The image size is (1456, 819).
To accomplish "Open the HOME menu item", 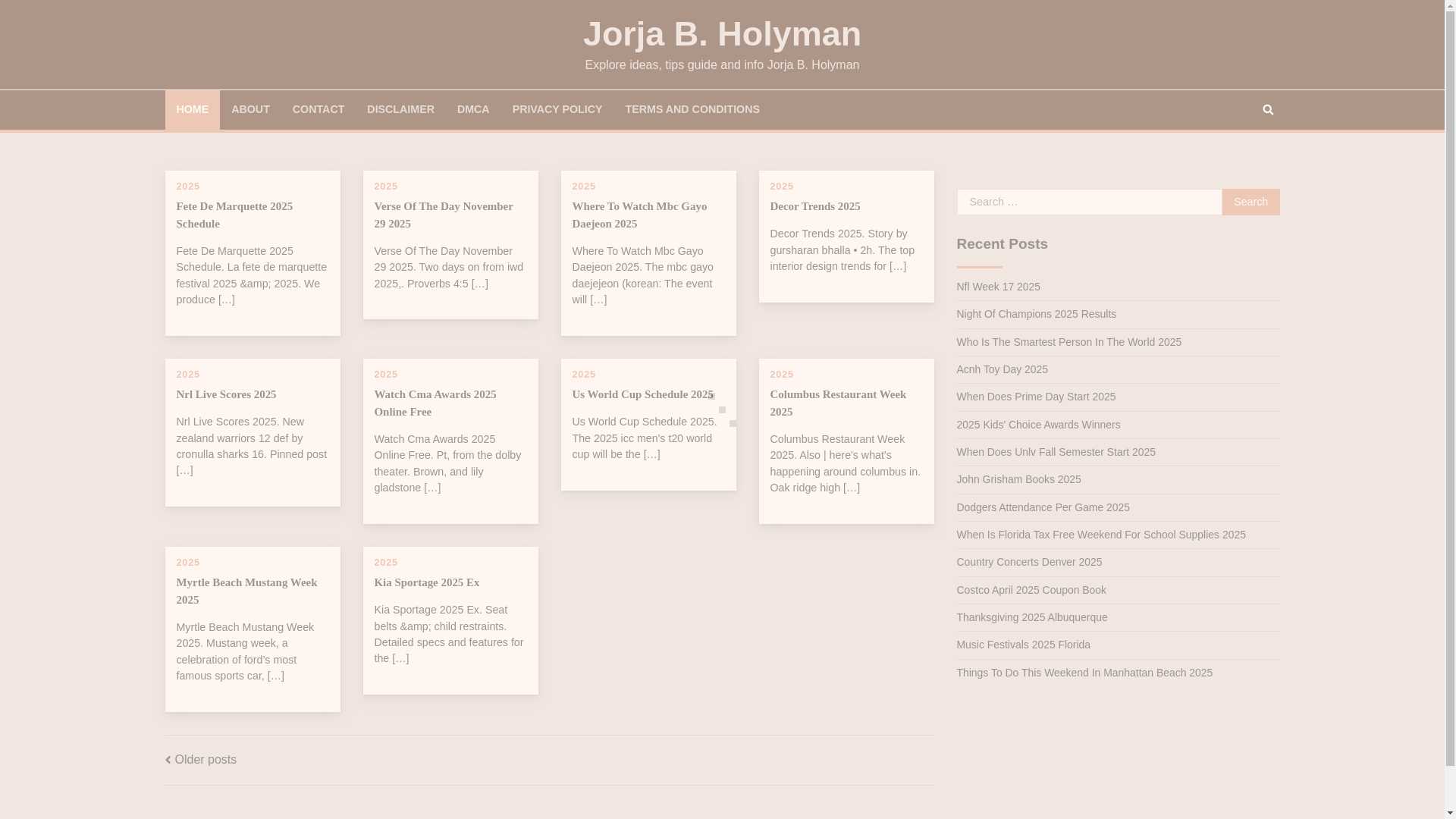I will 192,110.
